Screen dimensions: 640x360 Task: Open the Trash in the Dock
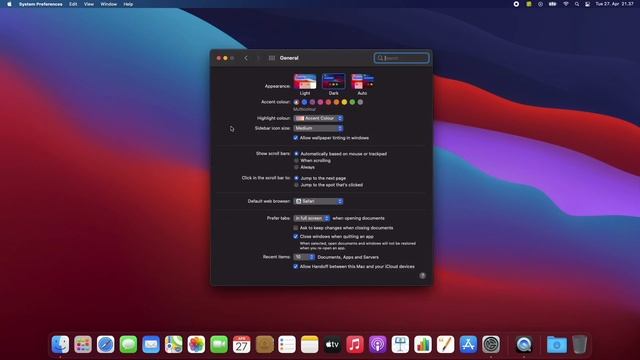(x=580, y=344)
